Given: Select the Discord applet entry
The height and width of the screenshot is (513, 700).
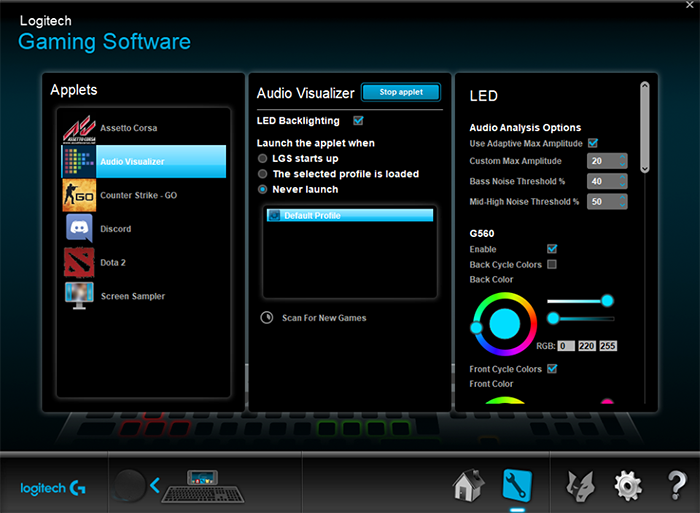Looking at the screenshot, I should 144,229.
